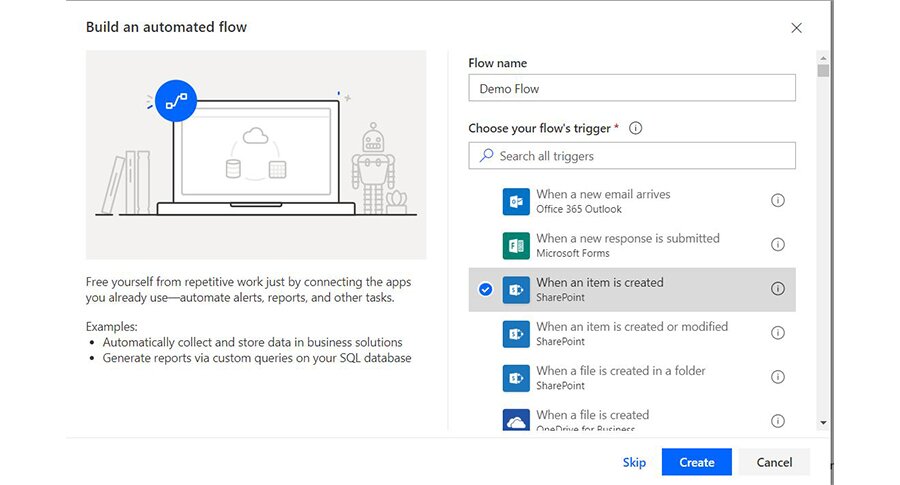Screen dimensions: 900x485
Task: Click info icon beside 'Choose your flow's trigger'
Action: tap(635, 128)
